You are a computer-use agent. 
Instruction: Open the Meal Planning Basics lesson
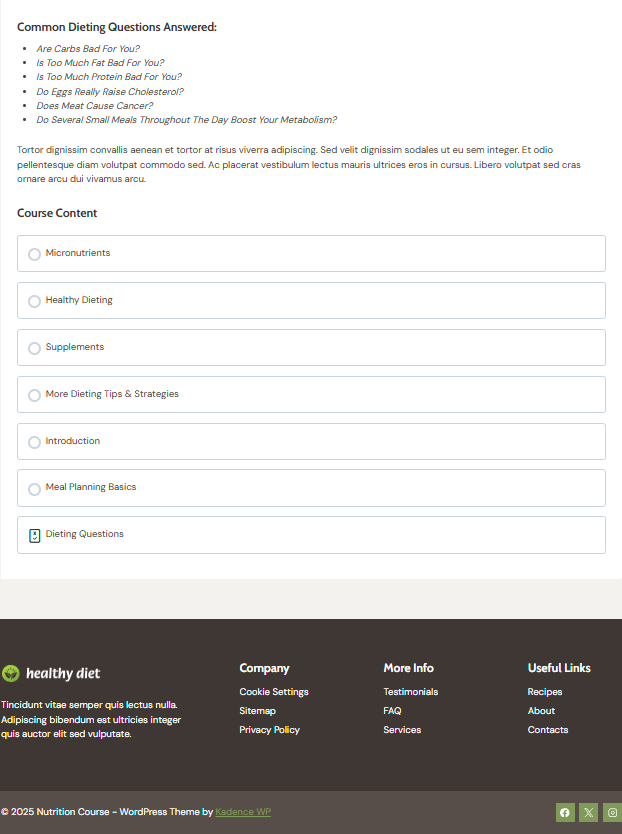[311, 488]
